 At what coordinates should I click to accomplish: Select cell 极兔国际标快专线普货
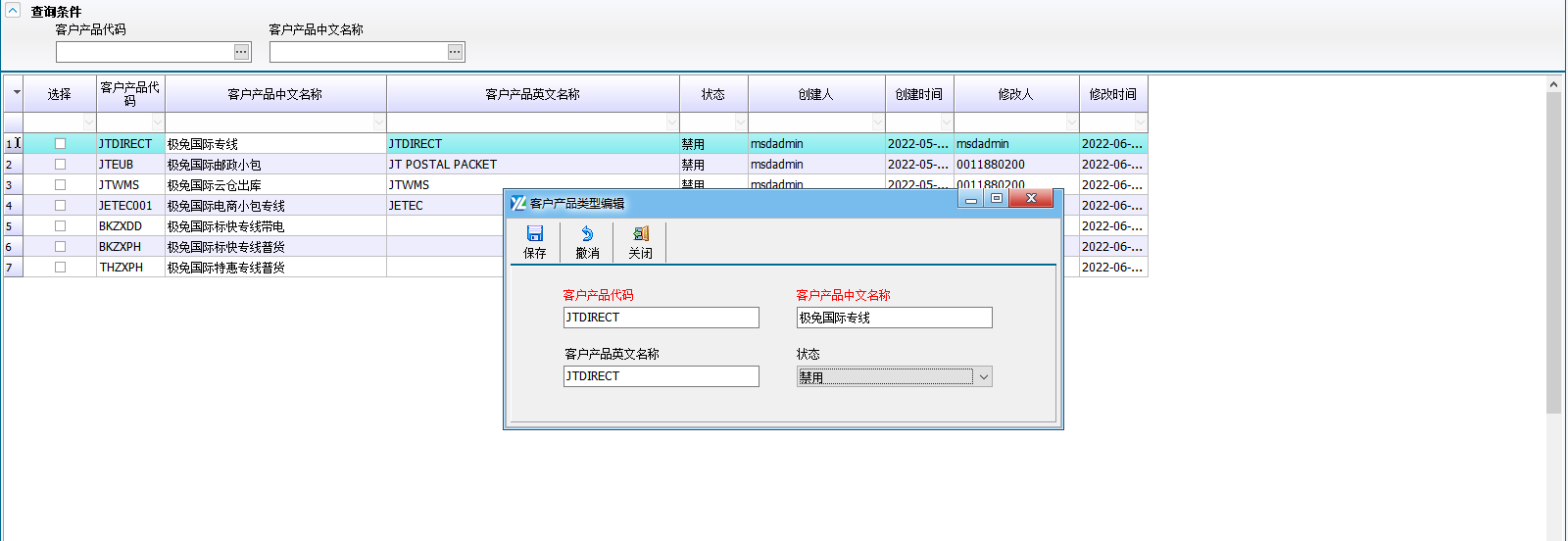coord(275,246)
